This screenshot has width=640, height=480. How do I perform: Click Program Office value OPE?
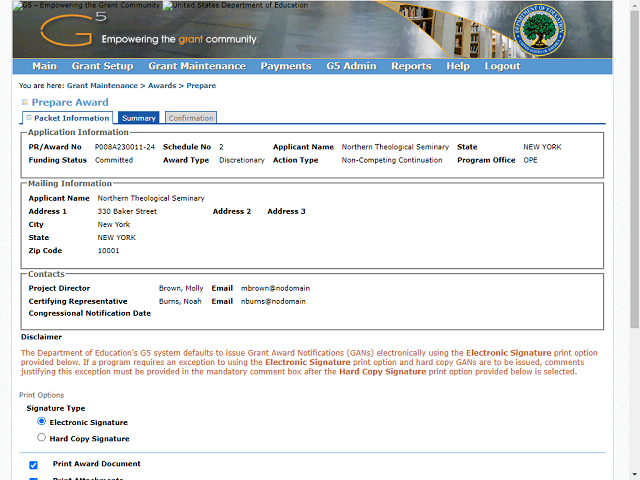pos(530,160)
